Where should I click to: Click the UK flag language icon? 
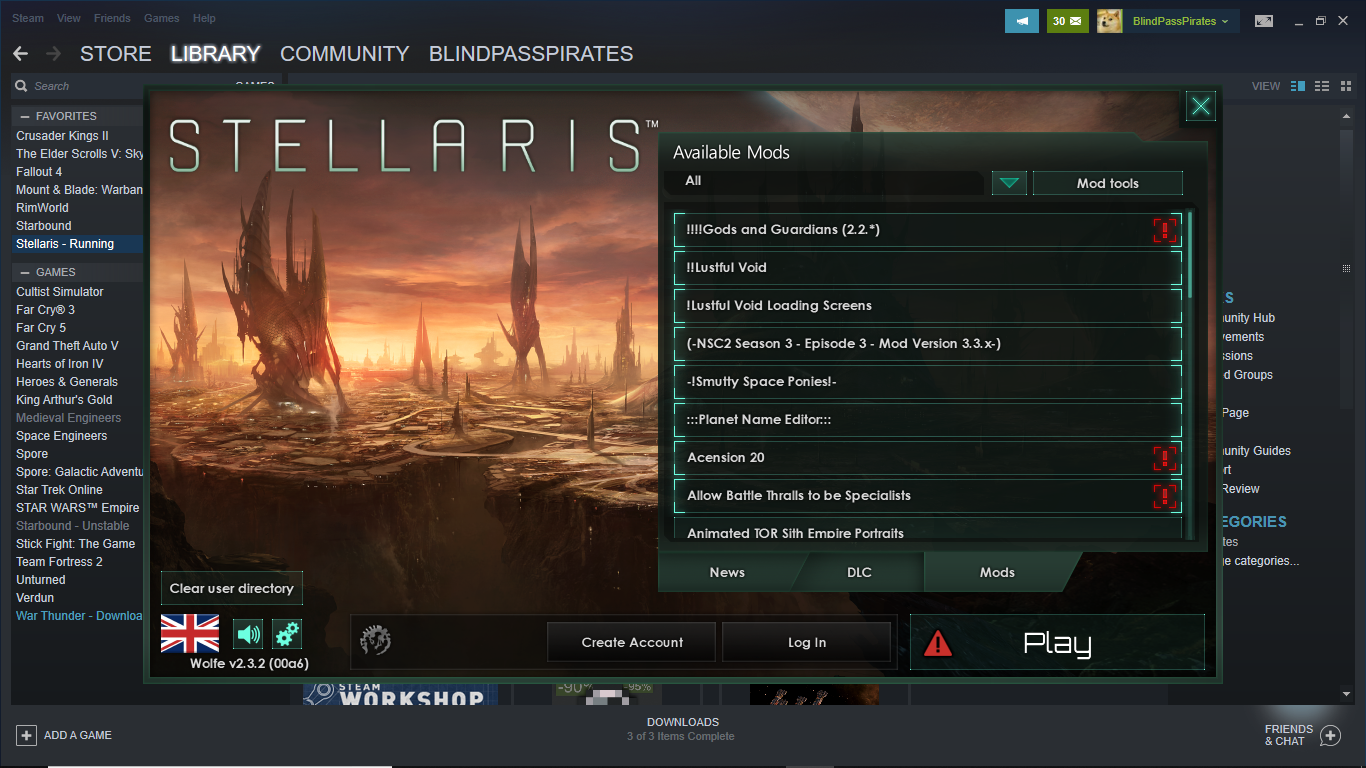pos(190,634)
